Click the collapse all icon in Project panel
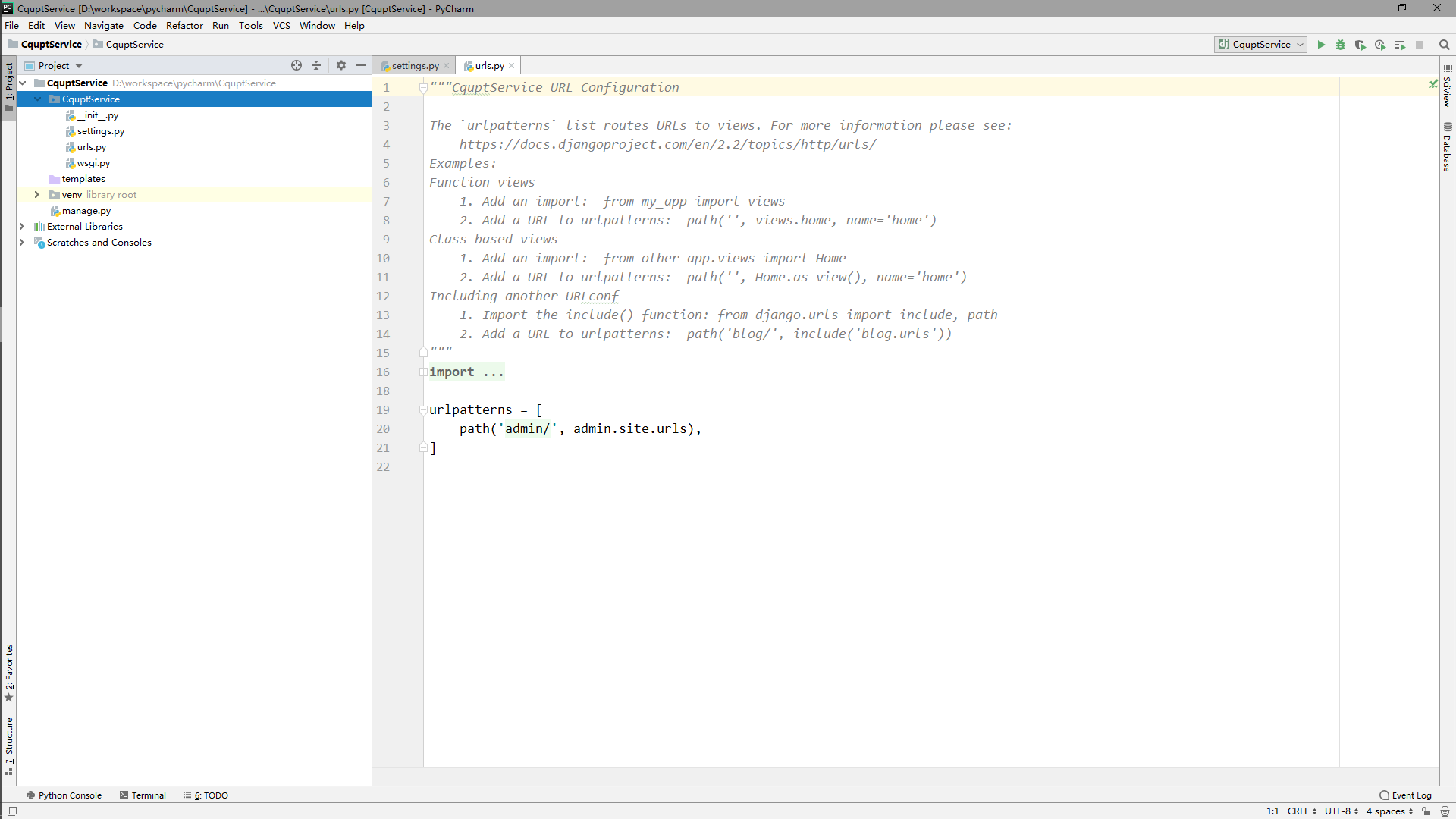The image size is (1456, 819). coord(317,66)
